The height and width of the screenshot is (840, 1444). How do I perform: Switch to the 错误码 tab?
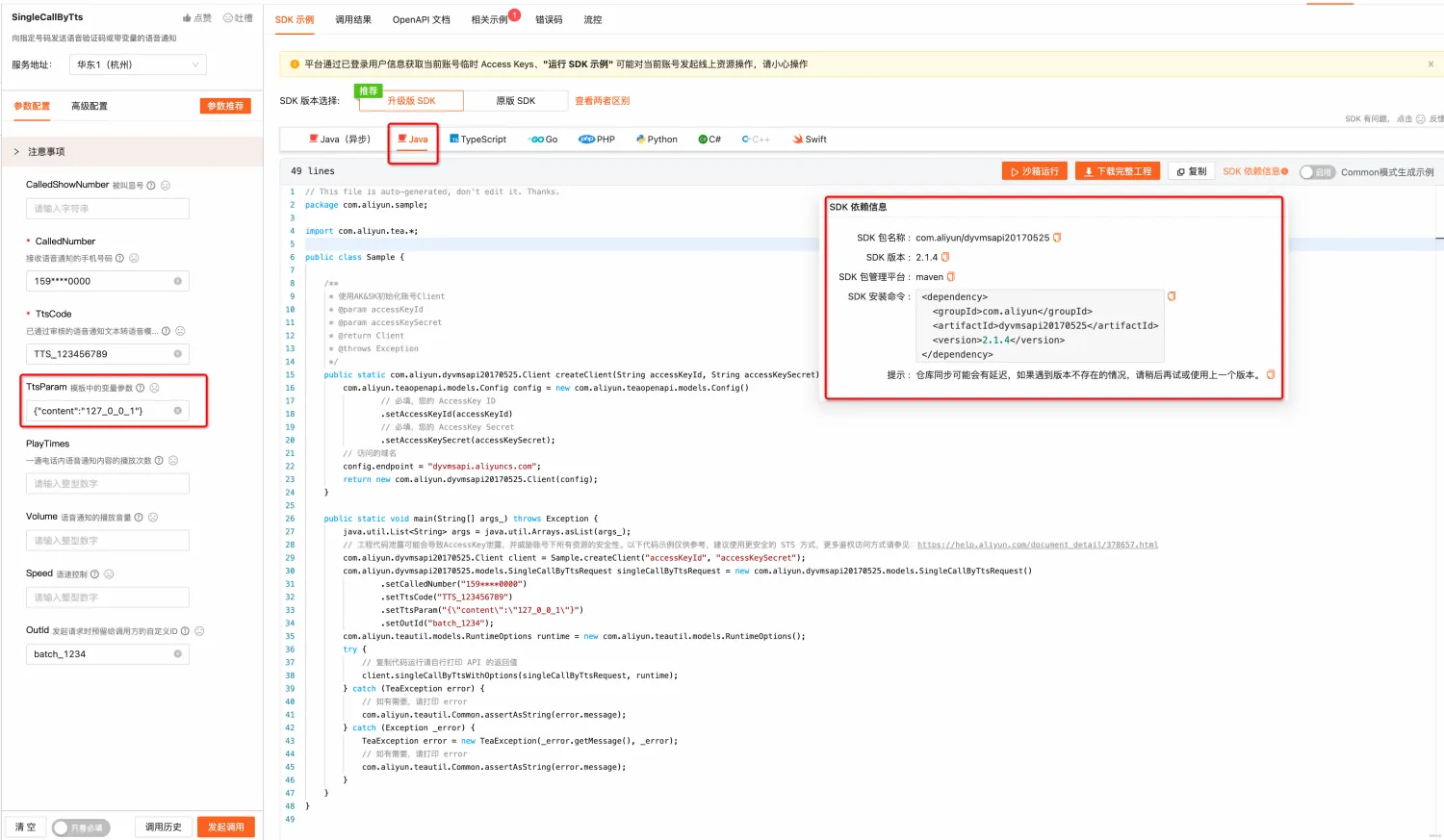[x=549, y=19]
